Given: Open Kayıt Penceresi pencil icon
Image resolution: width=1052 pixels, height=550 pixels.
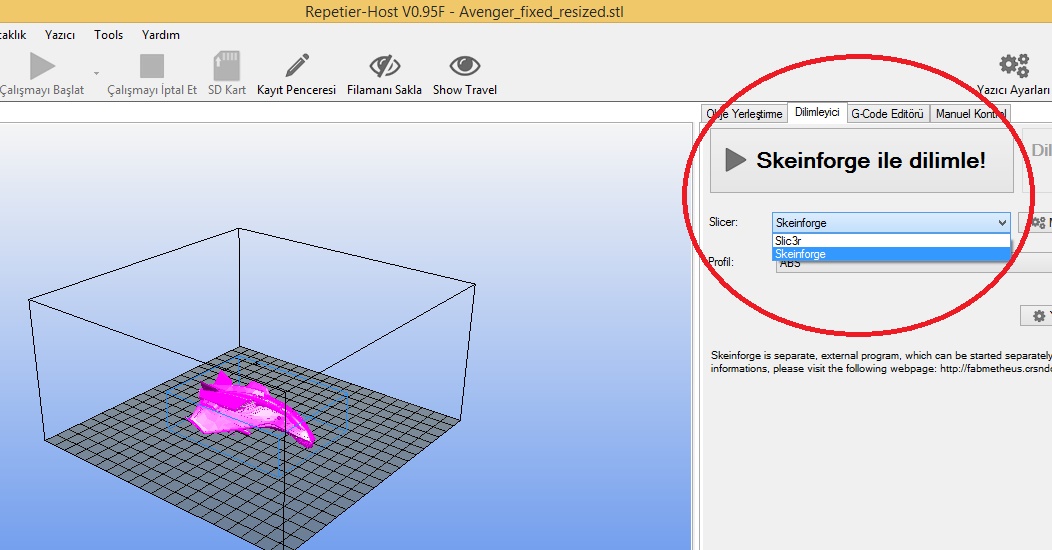Looking at the screenshot, I should click(297, 66).
